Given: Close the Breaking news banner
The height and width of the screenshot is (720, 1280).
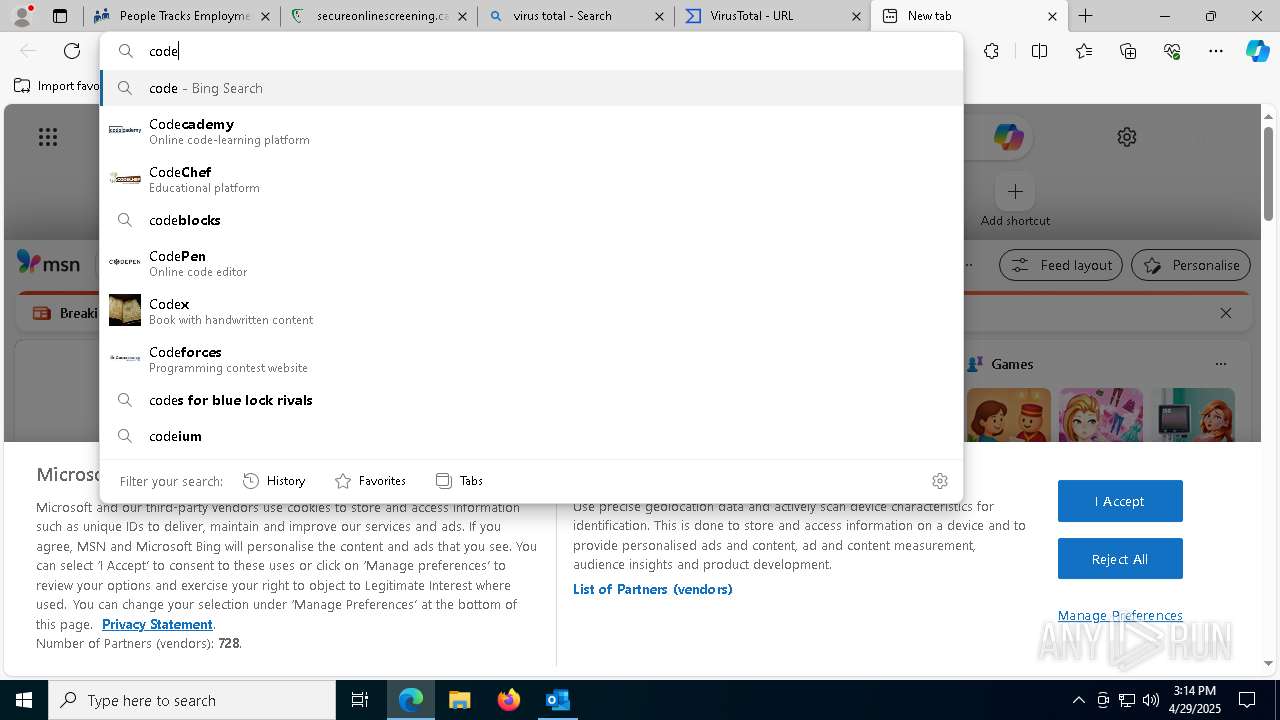Looking at the screenshot, I should (x=1226, y=313).
